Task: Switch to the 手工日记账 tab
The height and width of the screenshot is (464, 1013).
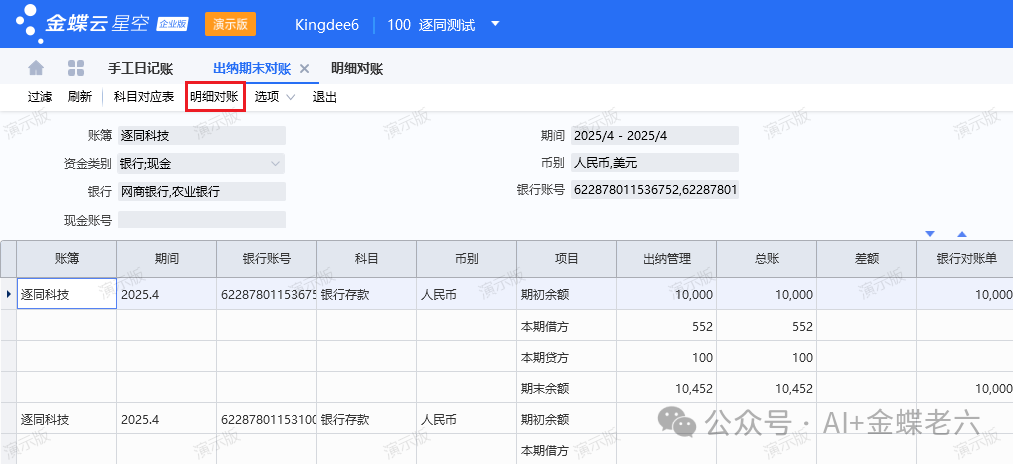Action: point(140,69)
